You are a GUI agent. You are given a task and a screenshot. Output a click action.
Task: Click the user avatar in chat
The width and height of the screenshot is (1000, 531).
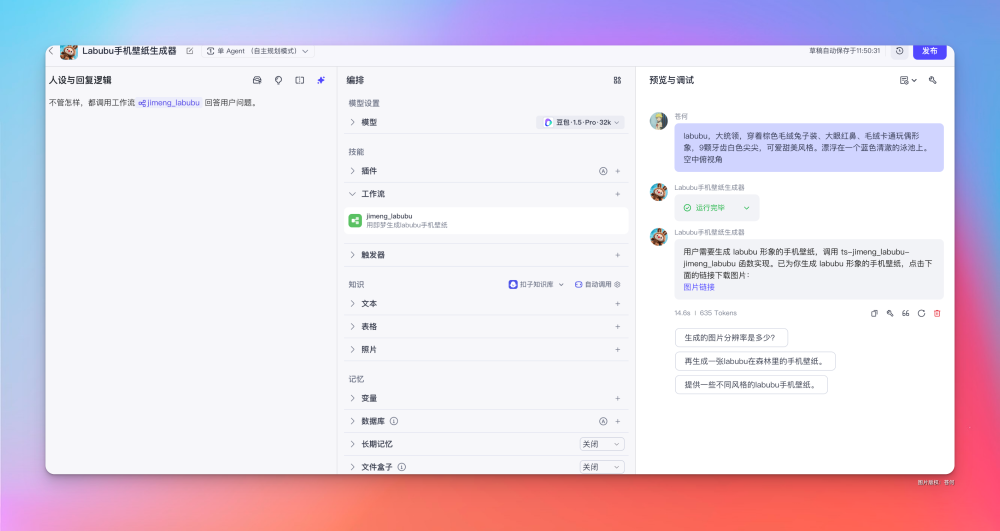(659, 120)
